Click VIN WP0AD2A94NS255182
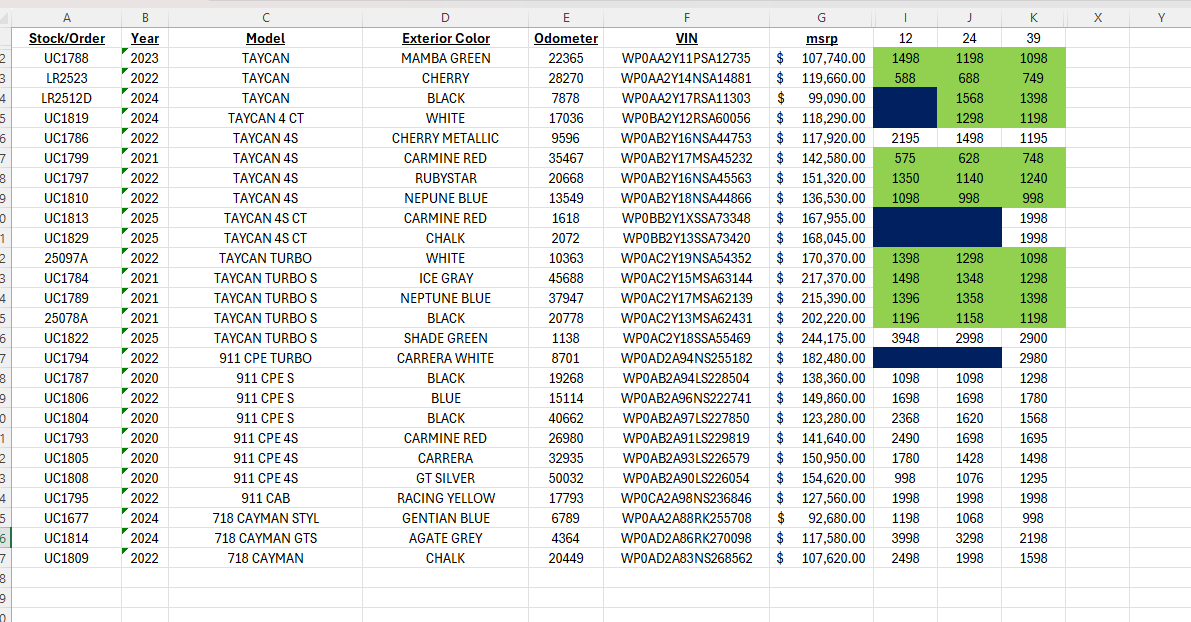 click(687, 358)
